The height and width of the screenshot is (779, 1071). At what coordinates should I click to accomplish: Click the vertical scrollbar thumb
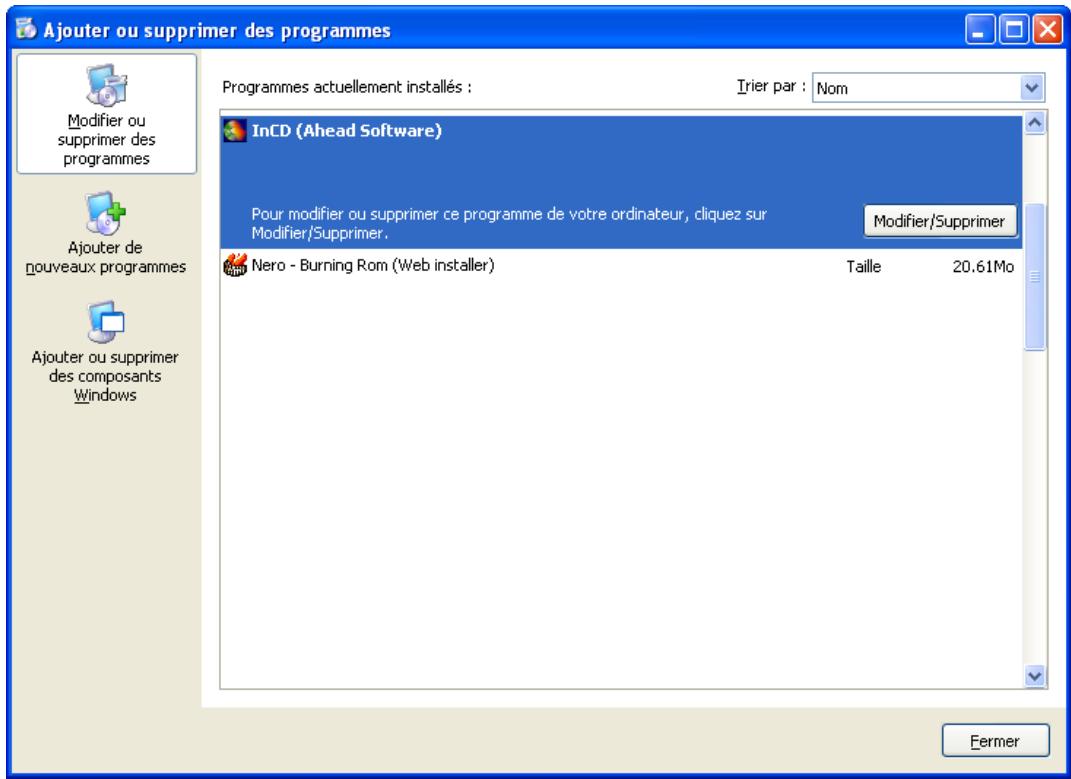pyautogui.click(x=1035, y=277)
